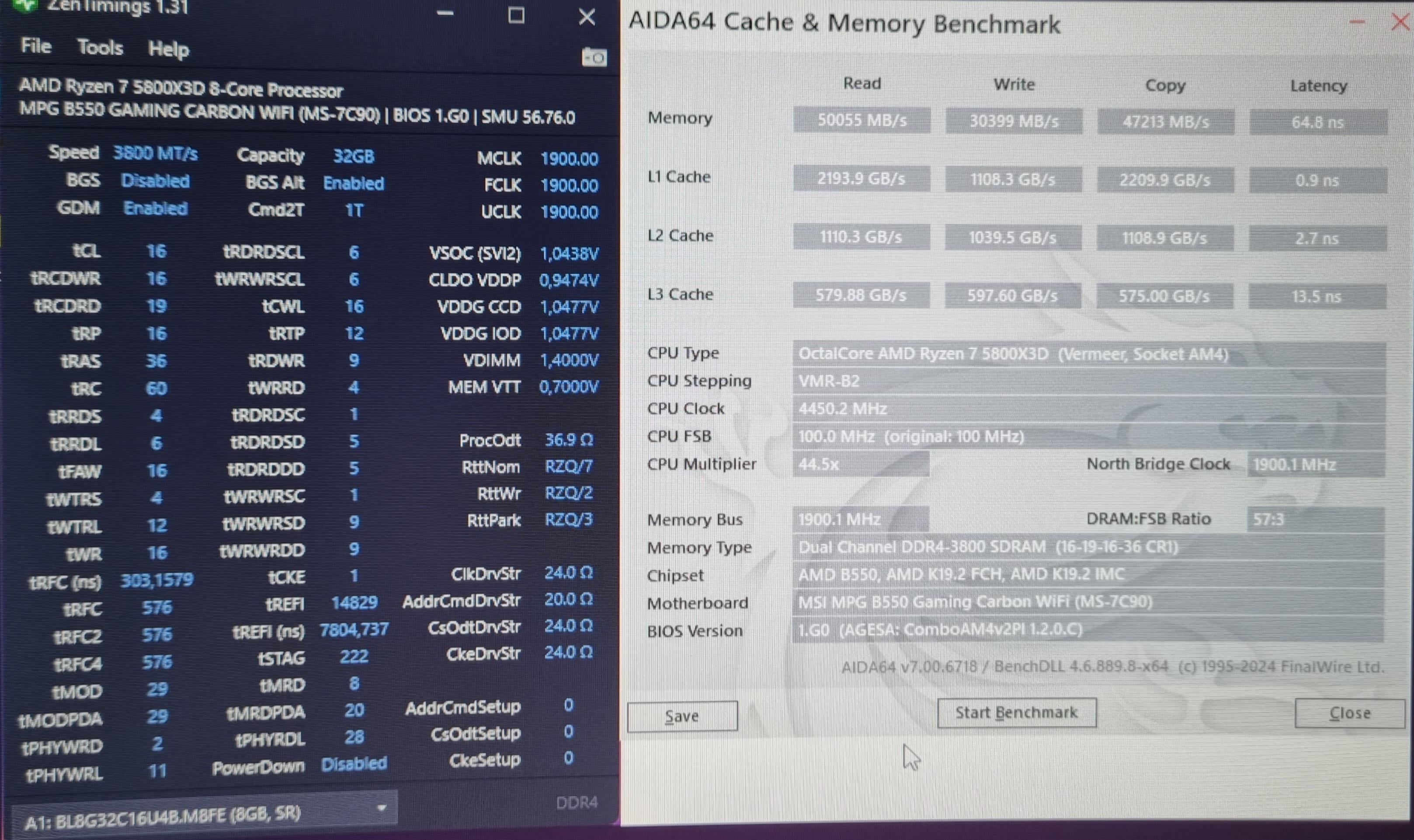
Task: Click Start Benchmark in AIDA64
Action: pos(1017,713)
